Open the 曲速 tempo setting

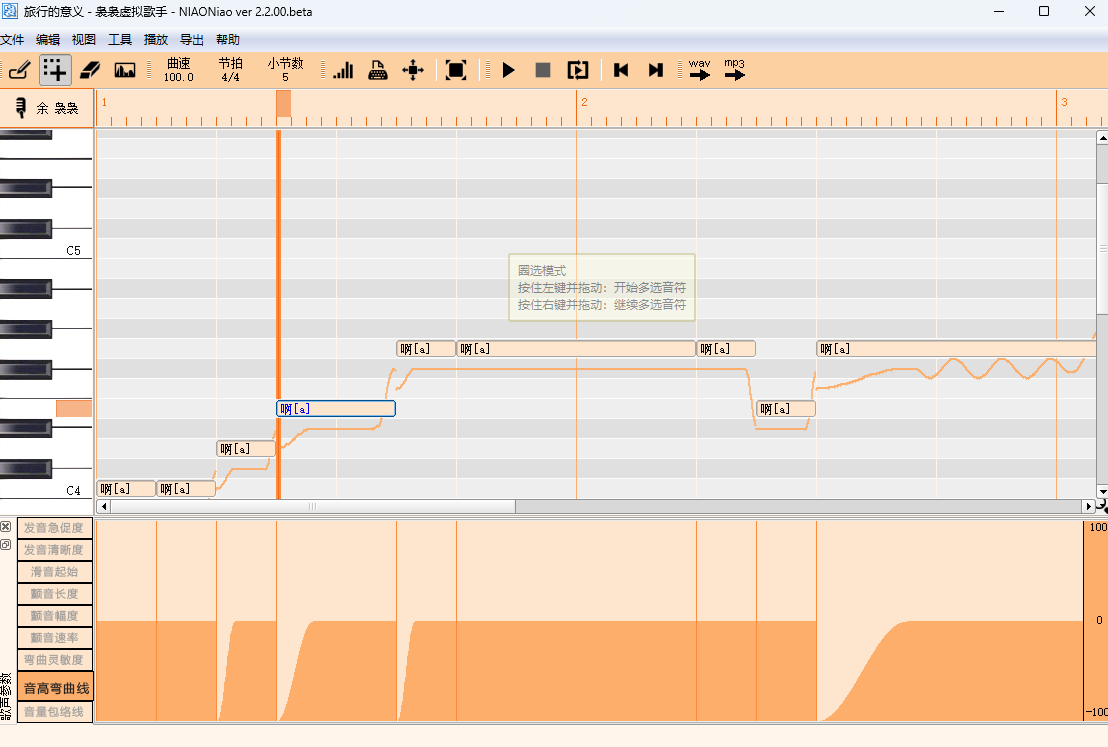point(179,70)
